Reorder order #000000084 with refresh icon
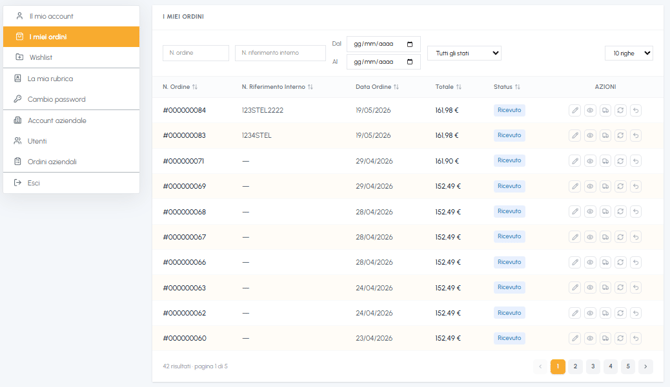Image resolution: width=670 pixels, height=387 pixels. (620, 110)
